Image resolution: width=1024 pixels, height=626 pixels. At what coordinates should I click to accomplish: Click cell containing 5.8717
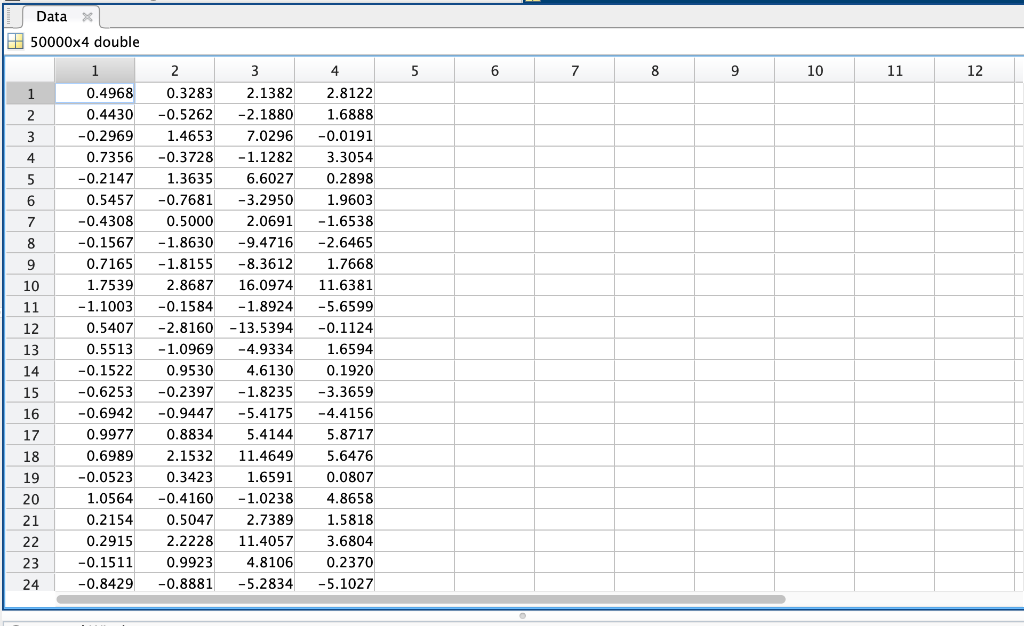click(x=335, y=435)
